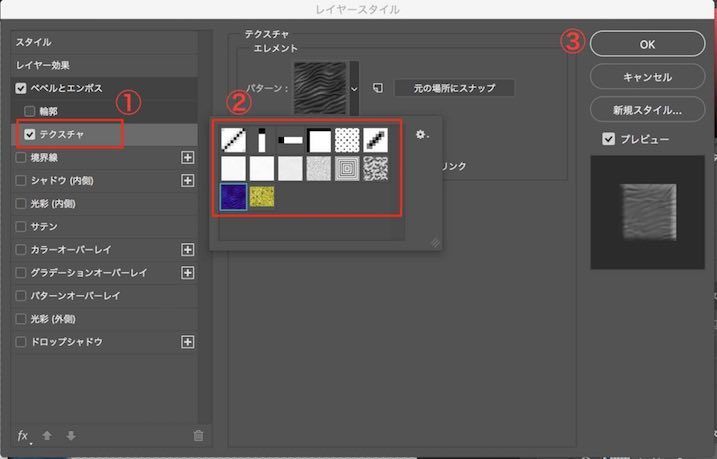Open the pattern dropdown arrow
This screenshot has height=459, width=717.
(x=354, y=89)
